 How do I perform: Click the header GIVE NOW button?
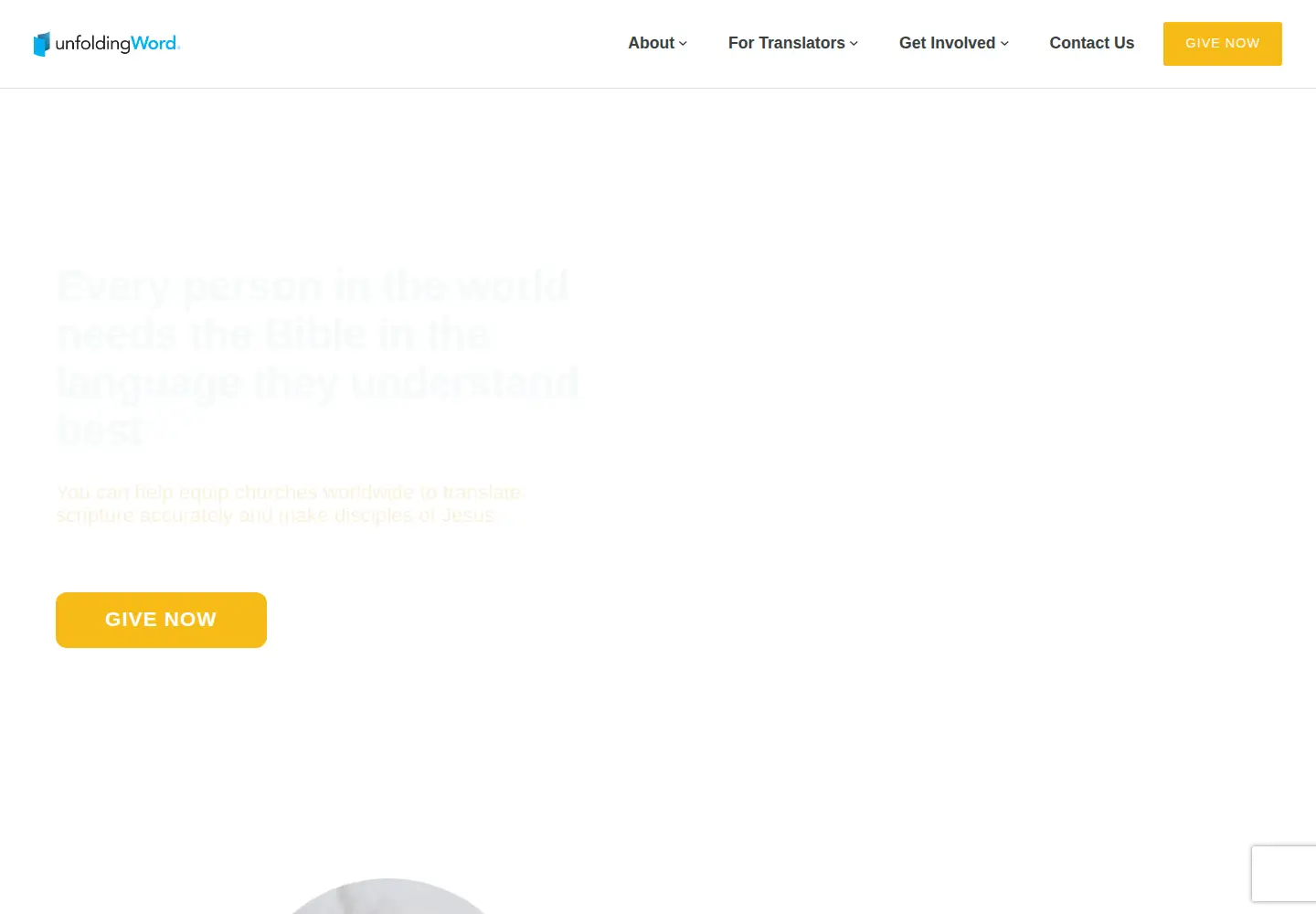(x=1222, y=44)
